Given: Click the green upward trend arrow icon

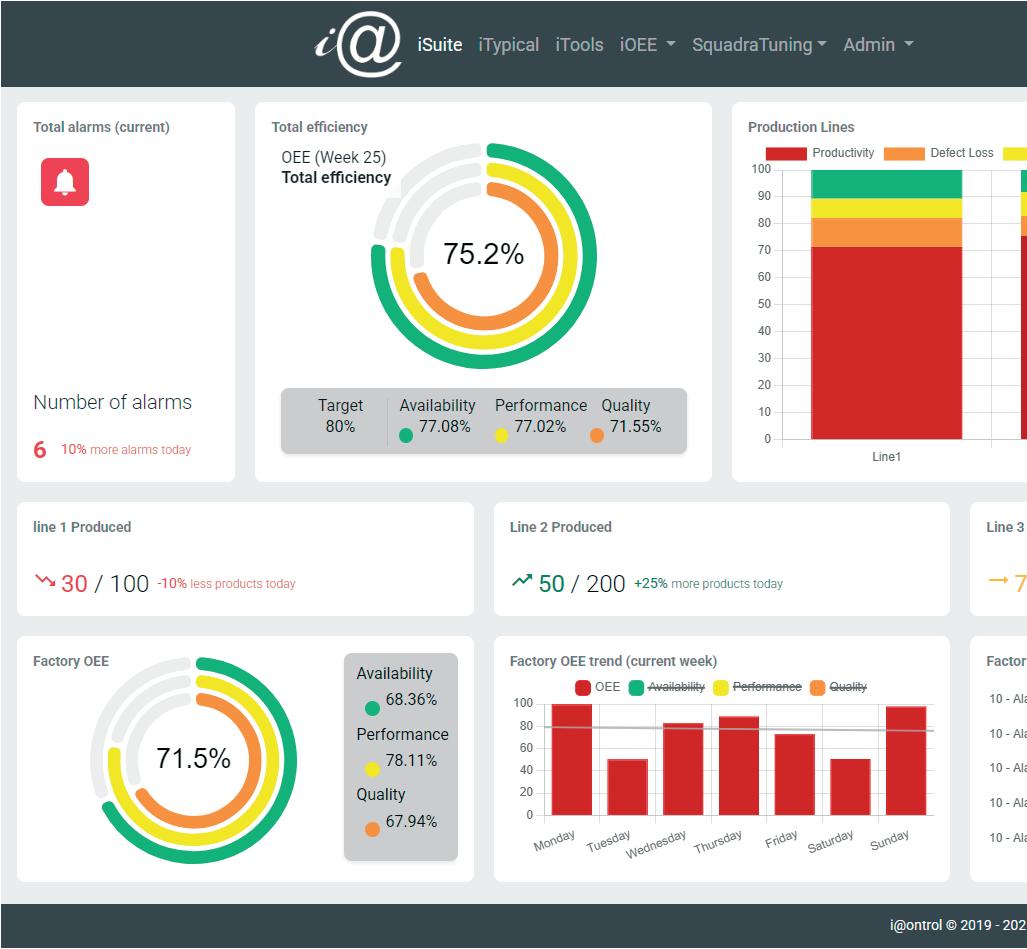Looking at the screenshot, I should coord(522,581).
